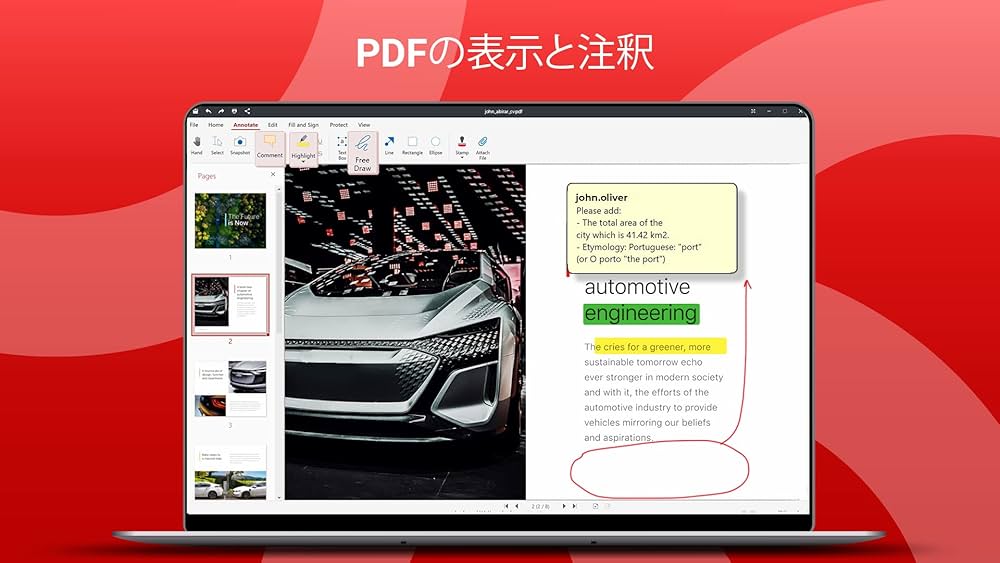The image size is (1000, 563).
Task: Open page 3 thumbnail
Action: coord(230,389)
